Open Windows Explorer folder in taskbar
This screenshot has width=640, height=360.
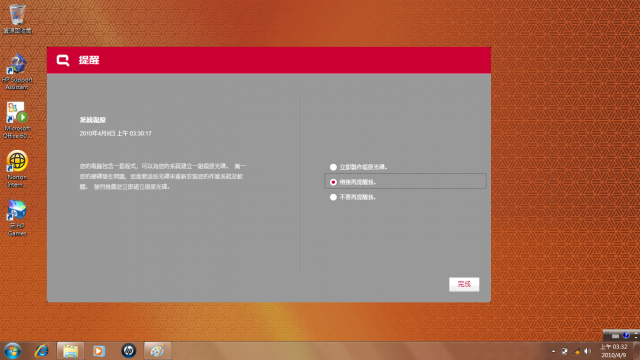[70, 351]
